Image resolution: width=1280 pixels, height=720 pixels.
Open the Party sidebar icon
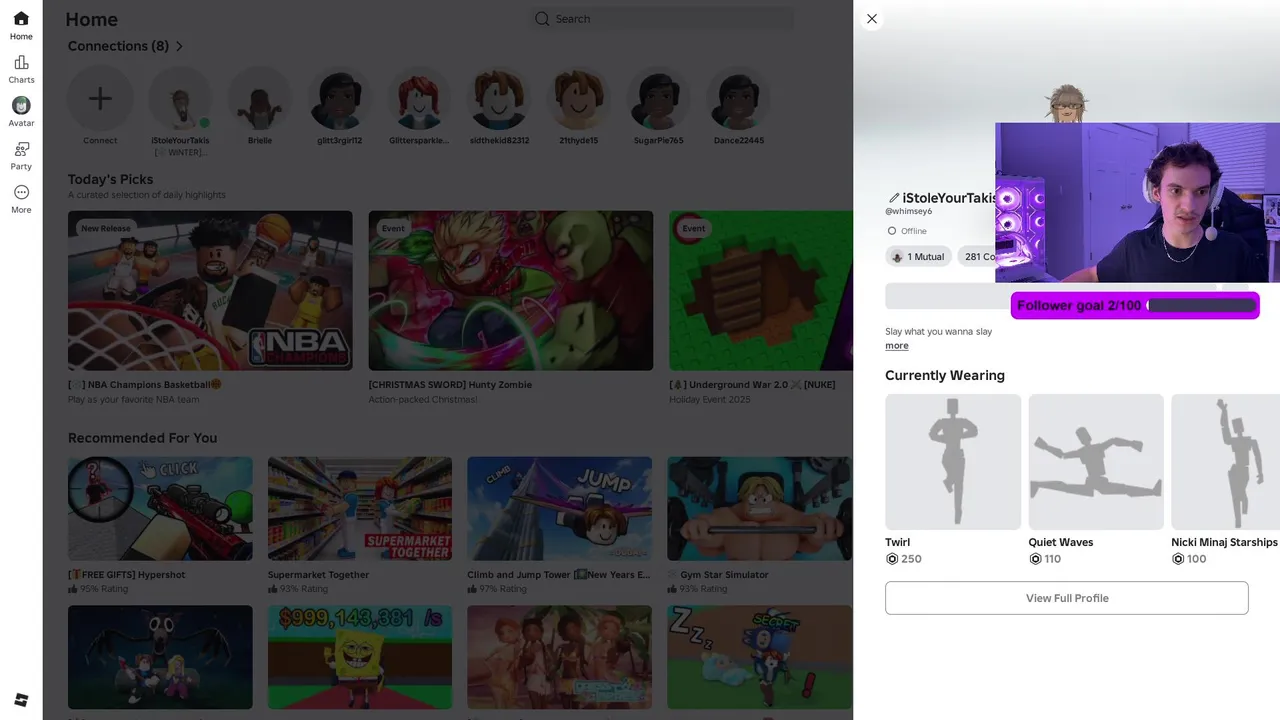pyautogui.click(x=21, y=149)
